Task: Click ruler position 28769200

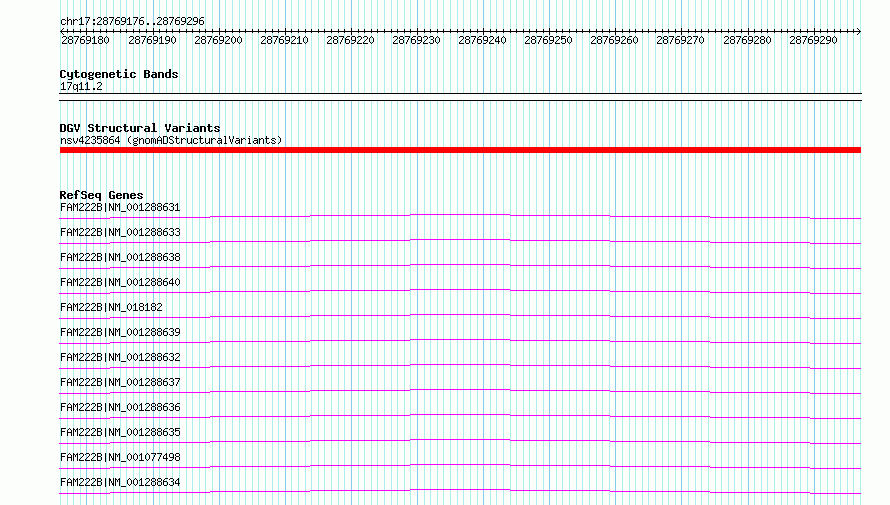Action: pyautogui.click(x=218, y=40)
